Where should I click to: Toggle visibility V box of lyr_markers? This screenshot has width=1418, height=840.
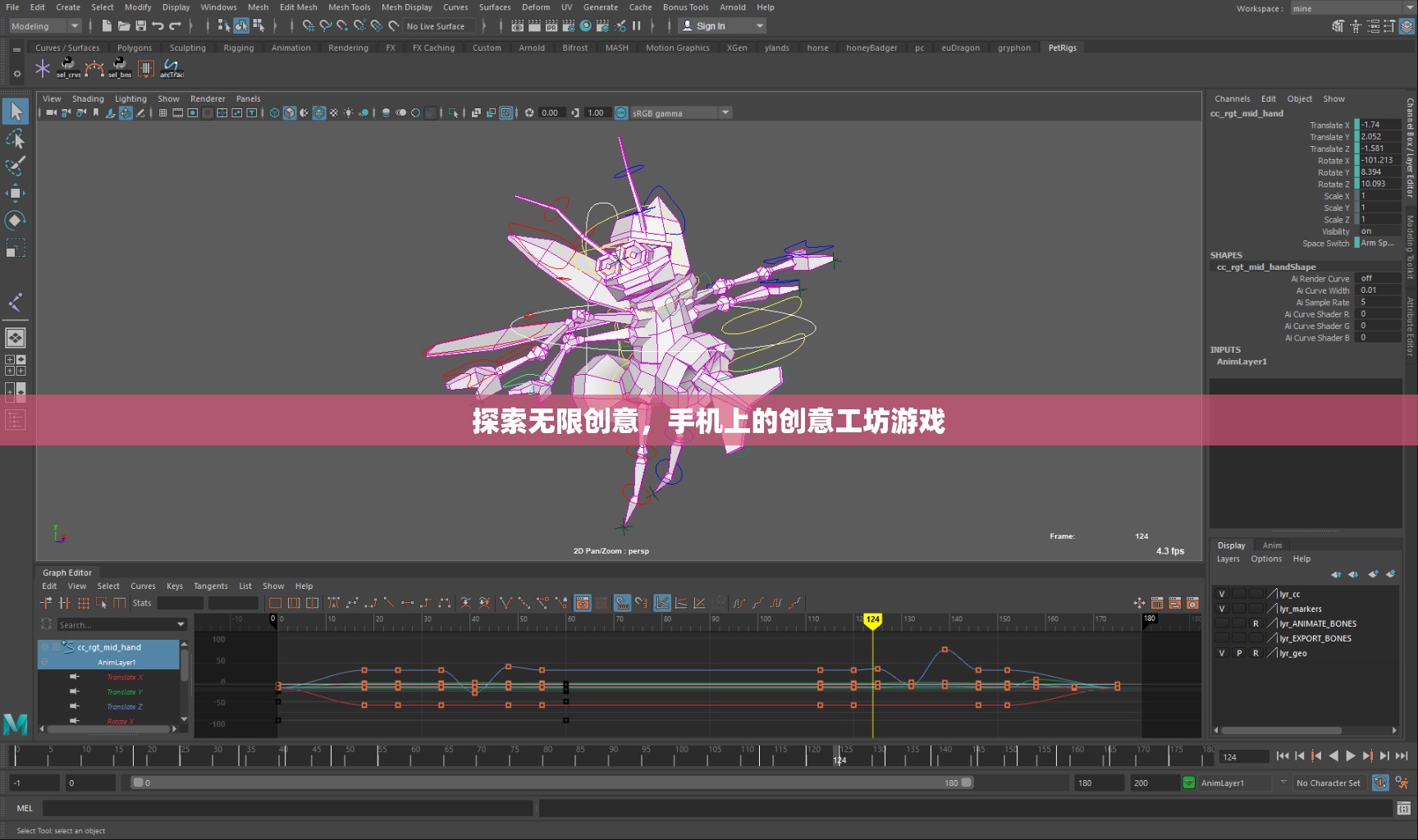1222,609
